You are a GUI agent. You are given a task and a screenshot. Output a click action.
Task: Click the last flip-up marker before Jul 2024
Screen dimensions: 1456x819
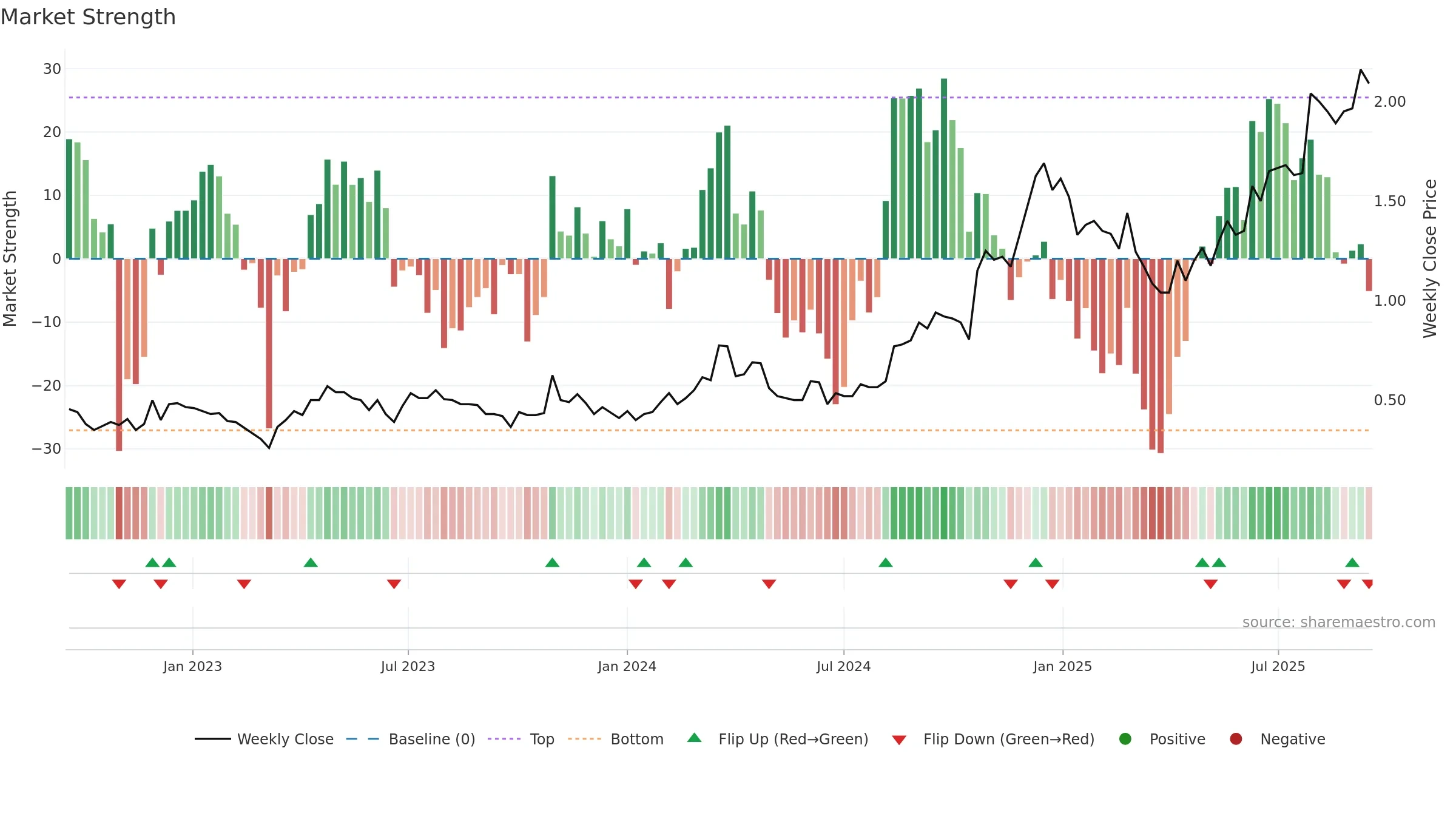tap(686, 562)
